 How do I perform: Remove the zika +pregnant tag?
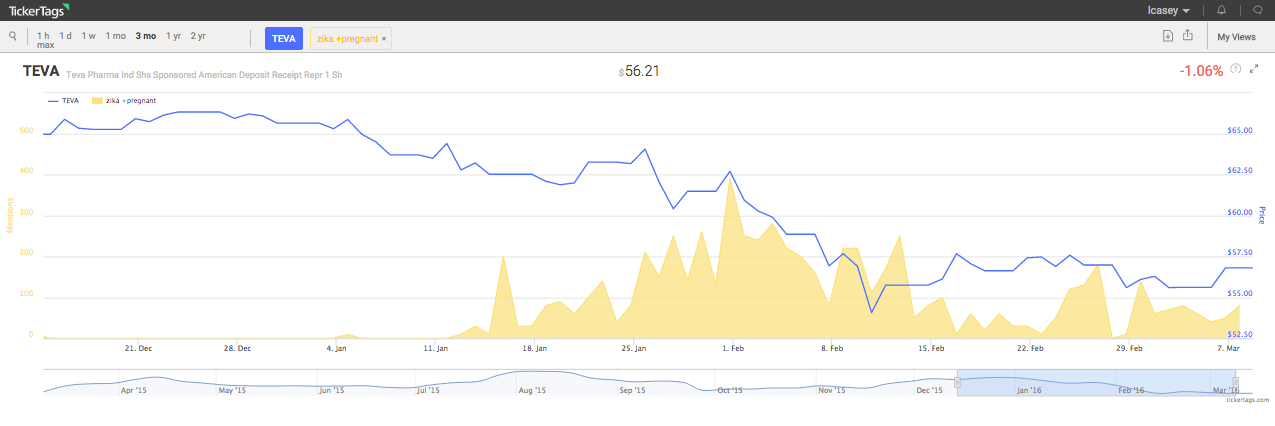(384, 38)
